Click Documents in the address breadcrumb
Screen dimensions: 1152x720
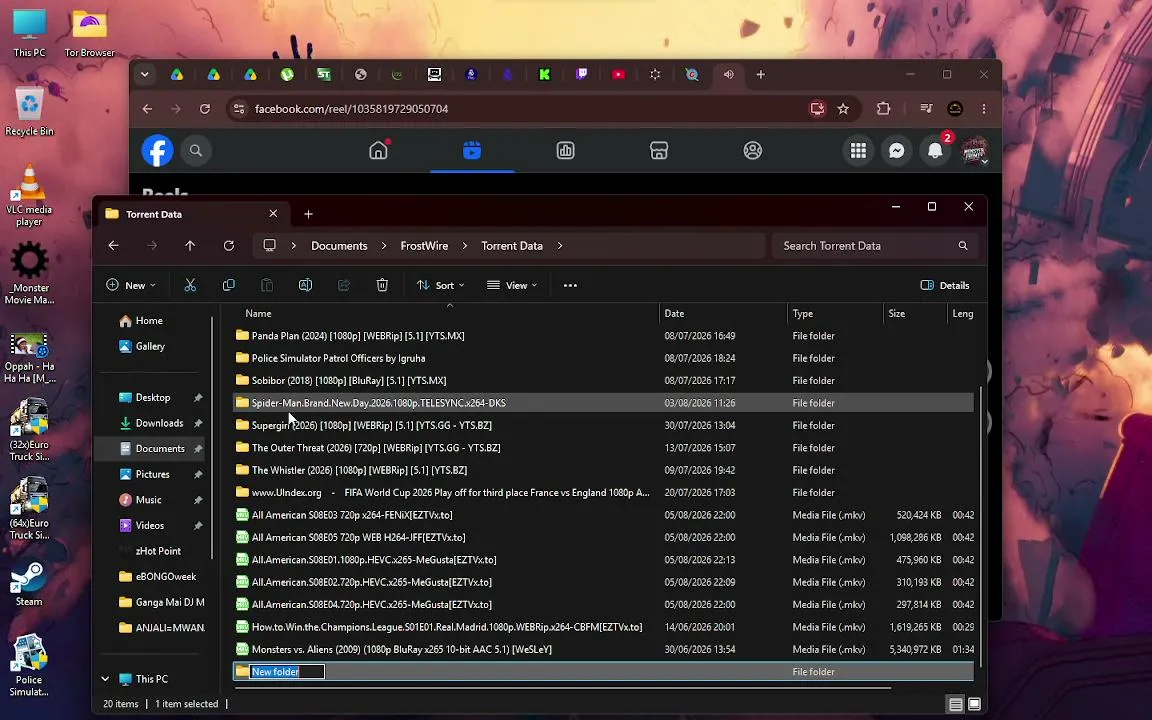point(339,245)
